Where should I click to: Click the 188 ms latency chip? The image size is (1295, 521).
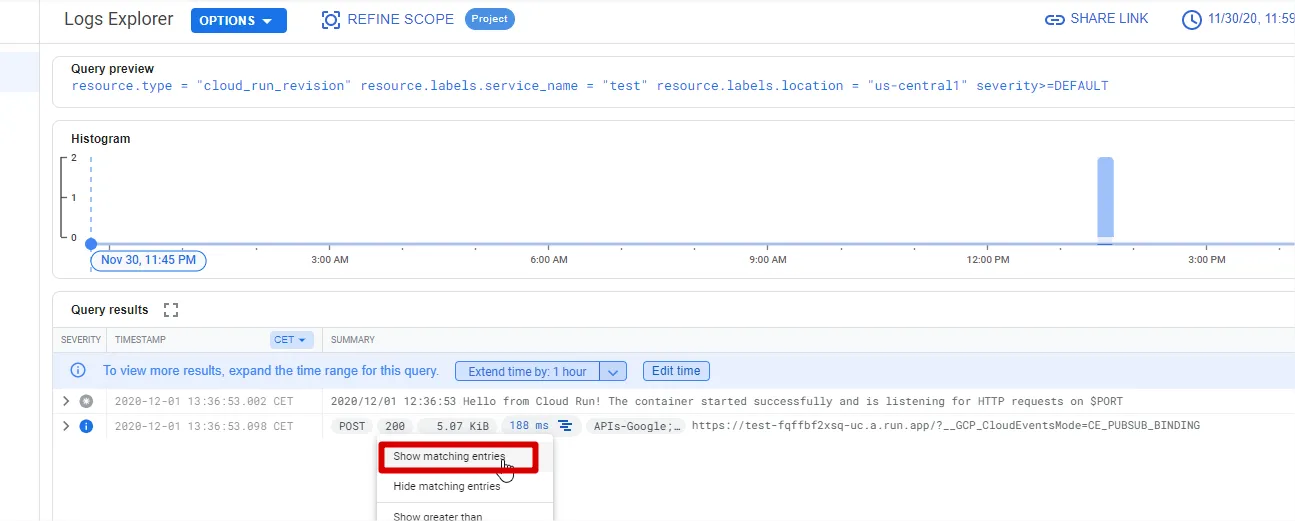pos(529,426)
